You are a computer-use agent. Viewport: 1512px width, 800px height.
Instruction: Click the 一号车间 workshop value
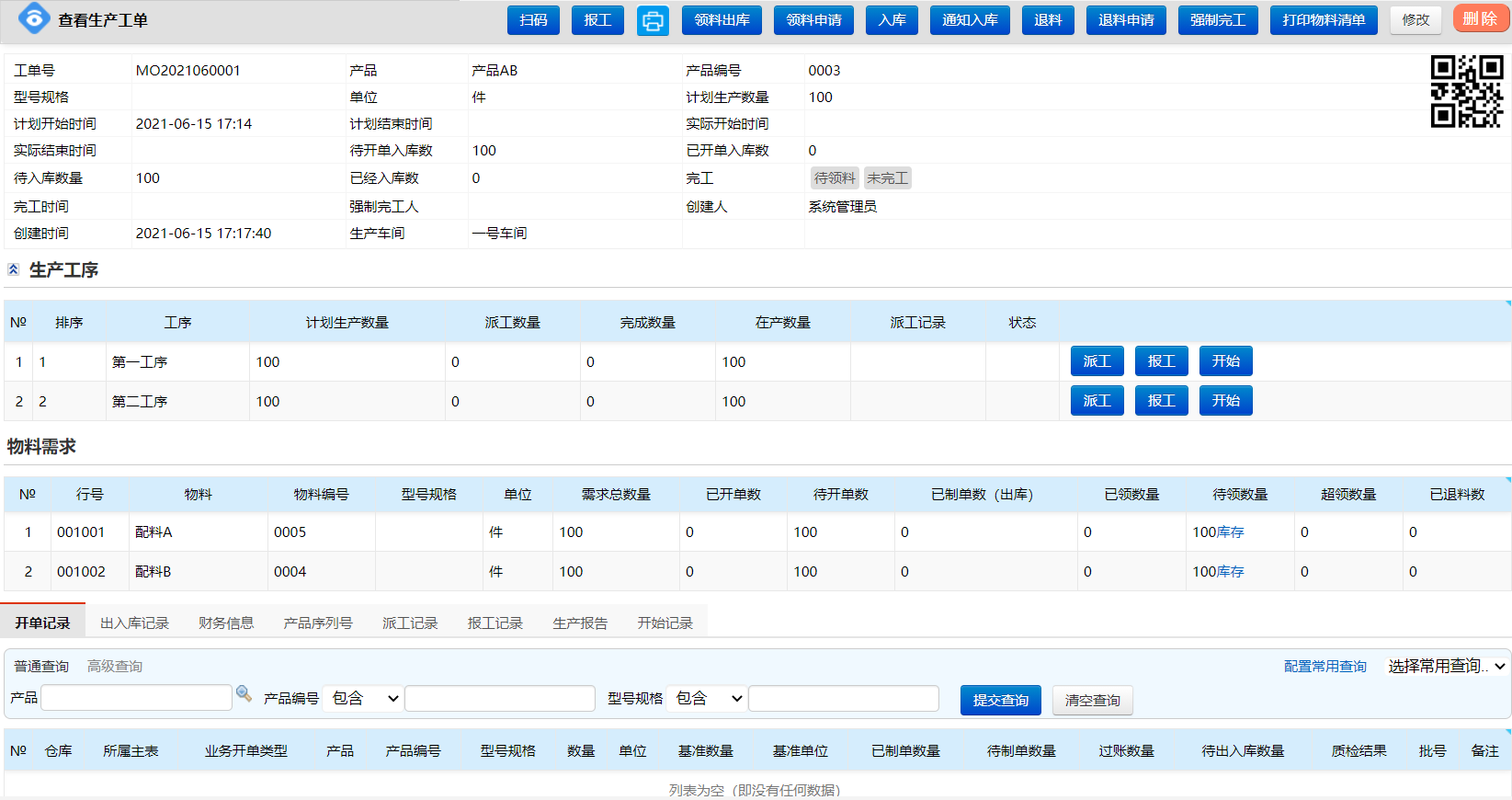point(499,234)
